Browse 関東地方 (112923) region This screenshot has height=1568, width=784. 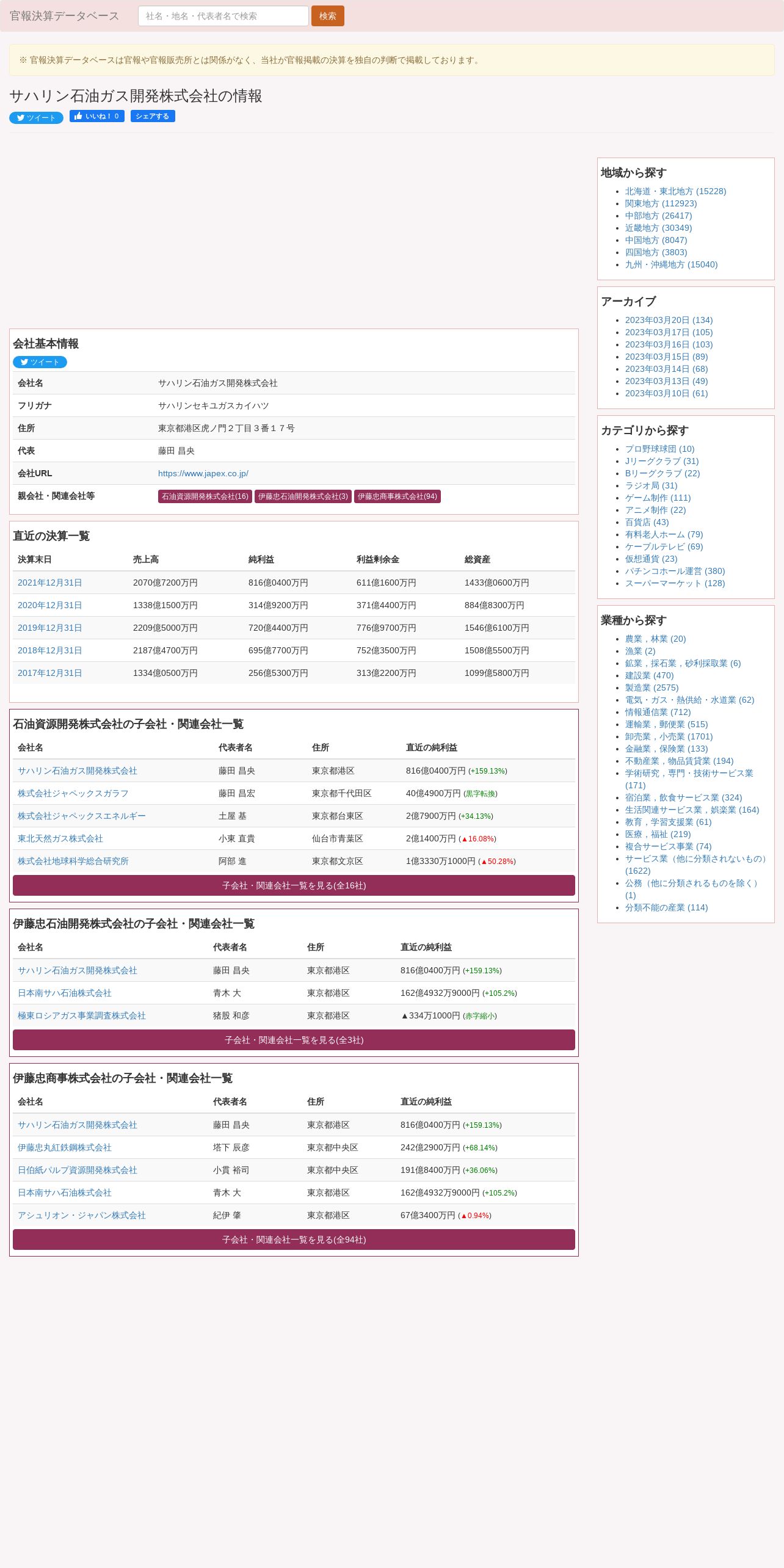(661, 203)
